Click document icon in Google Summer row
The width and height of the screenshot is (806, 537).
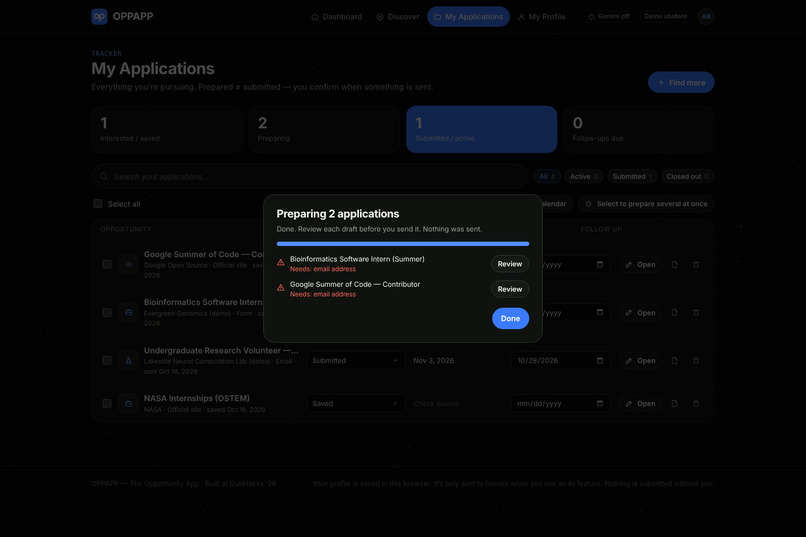[674, 265]
